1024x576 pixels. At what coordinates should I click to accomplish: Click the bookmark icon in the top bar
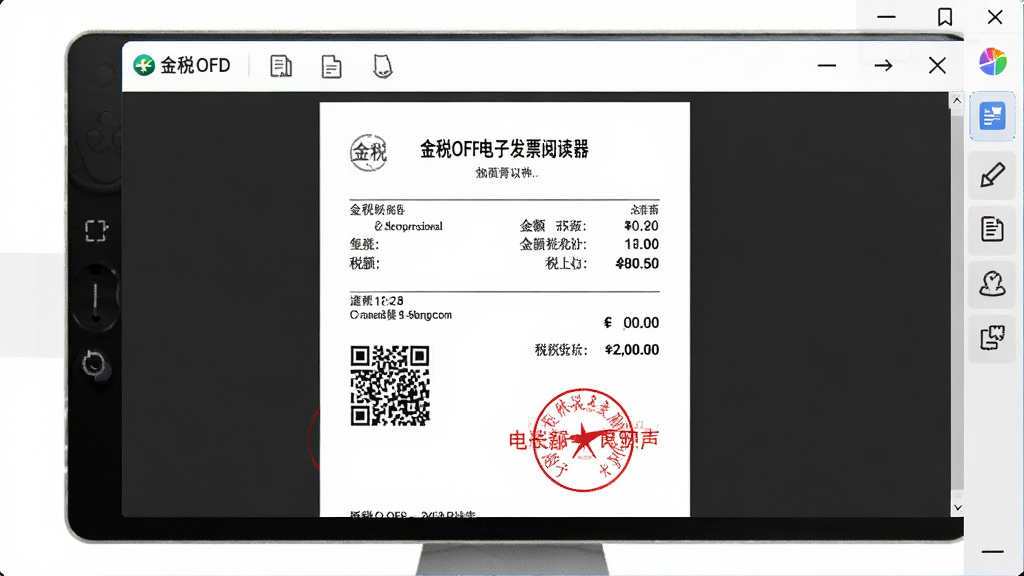[944, 17]
